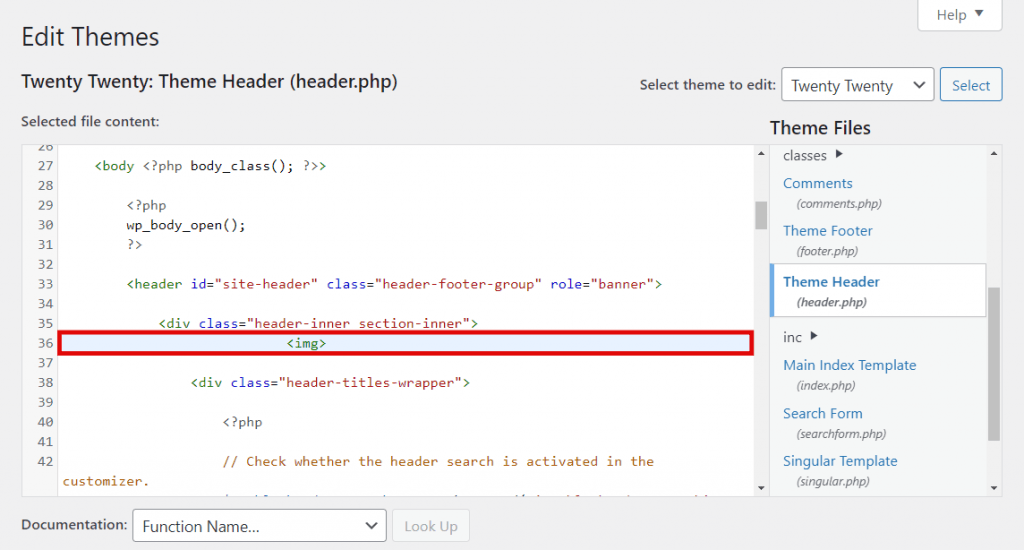Click the div class="header-inner section-inner" line

(x=318, y=323)
